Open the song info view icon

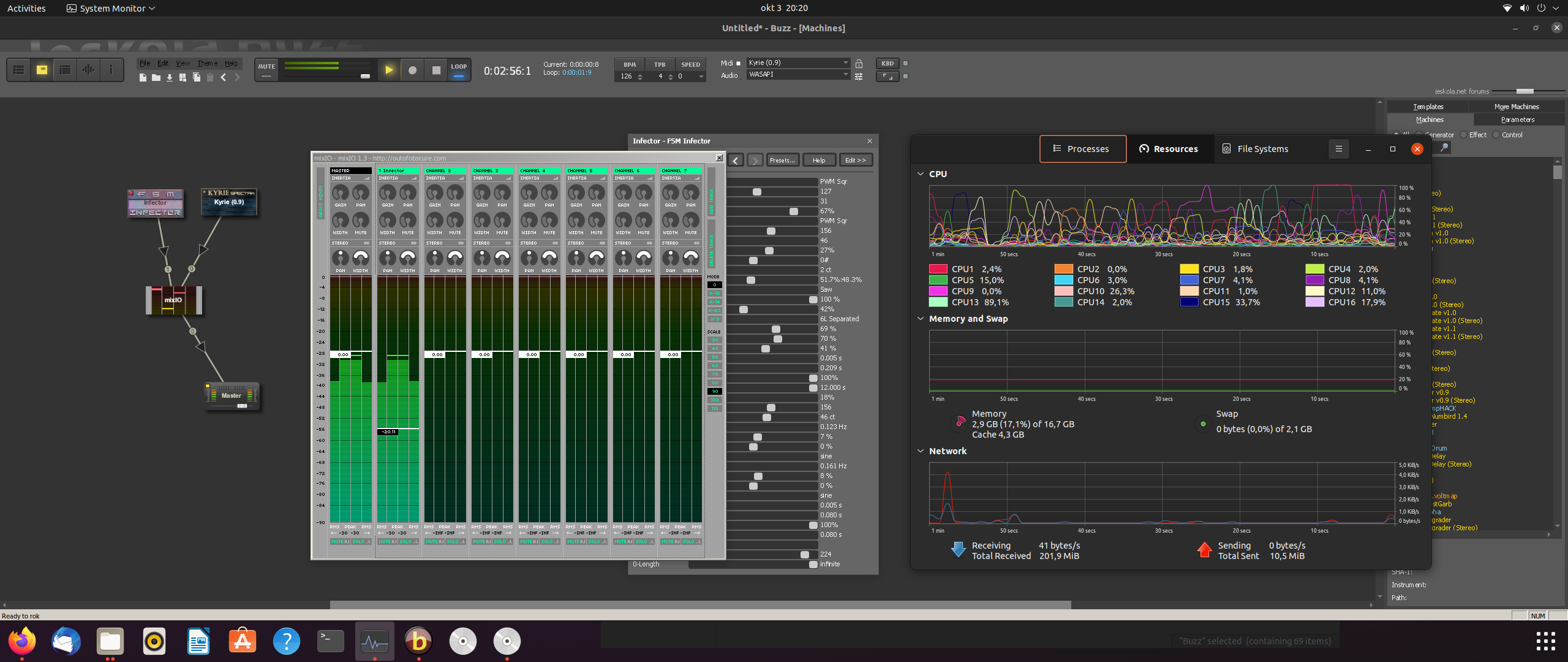coord(111,70)
